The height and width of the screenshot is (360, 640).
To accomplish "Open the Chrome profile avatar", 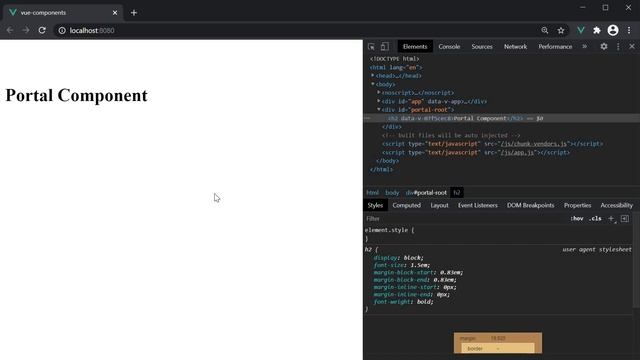I will point(613,30).
